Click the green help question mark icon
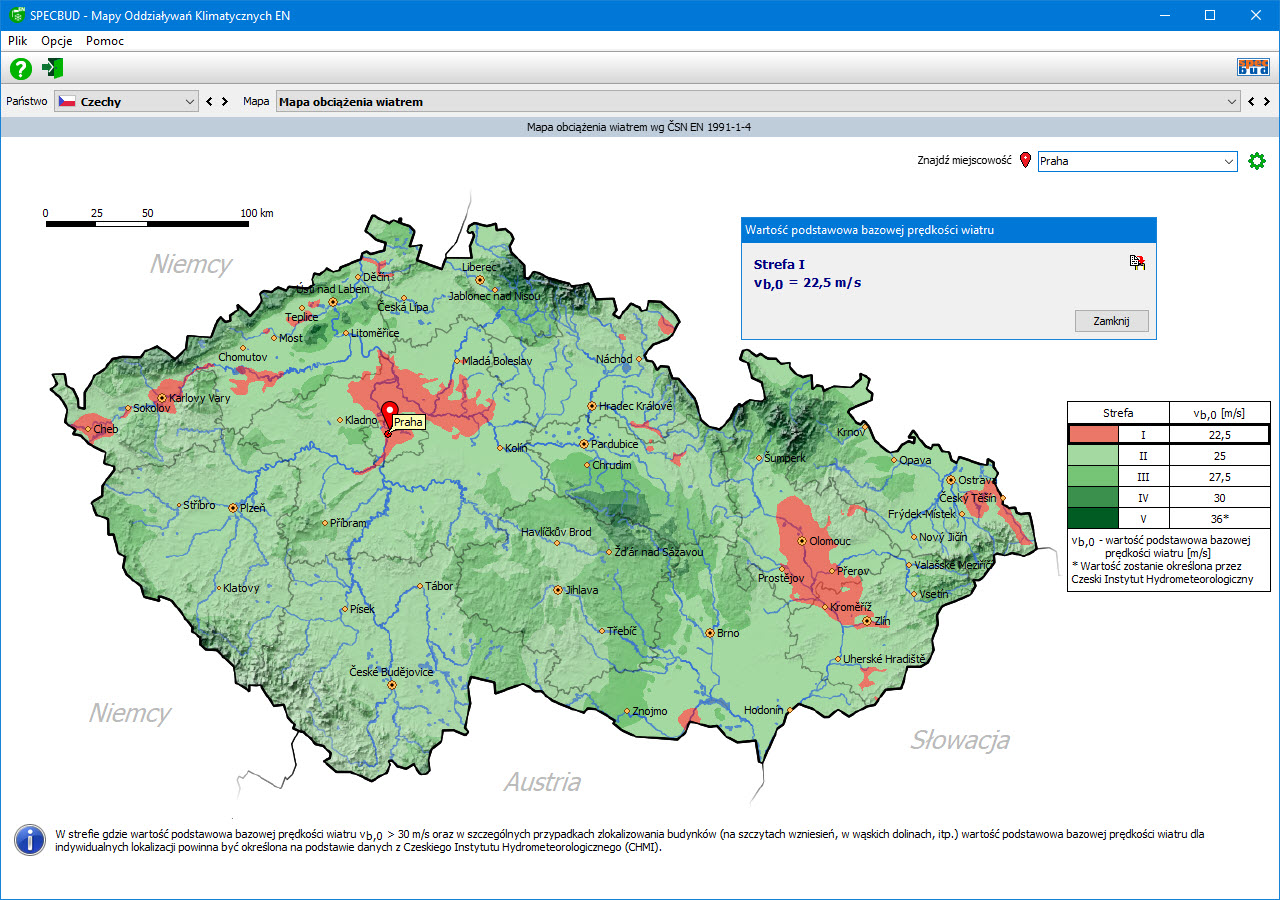Image resolution: width=1280 pixels, height=900 pixels. (21, 69)
